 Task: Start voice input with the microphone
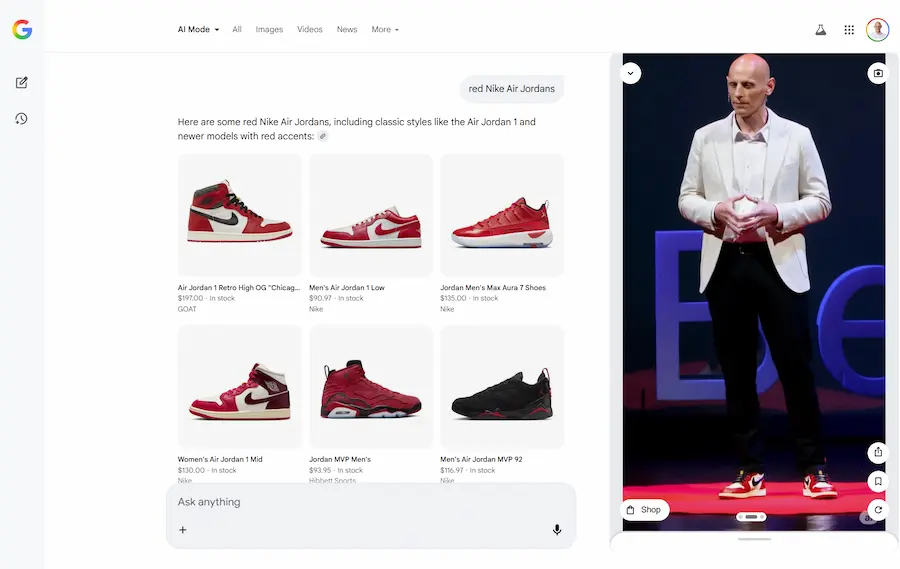pos(557,530)
